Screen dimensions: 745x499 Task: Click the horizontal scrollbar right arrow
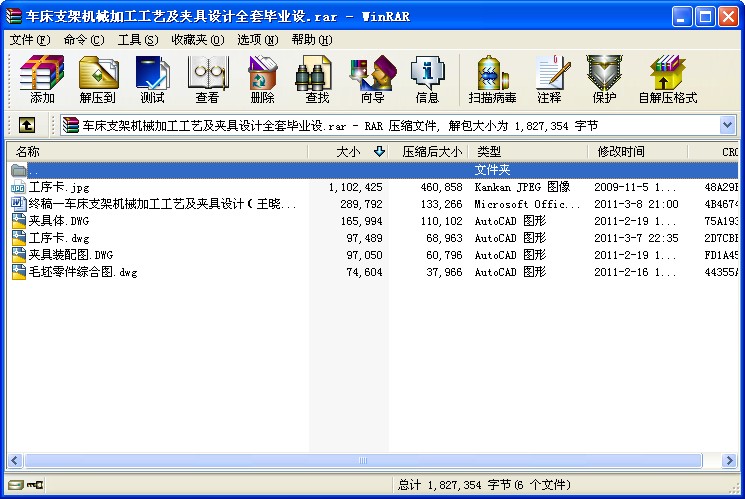tap(729, 460)
